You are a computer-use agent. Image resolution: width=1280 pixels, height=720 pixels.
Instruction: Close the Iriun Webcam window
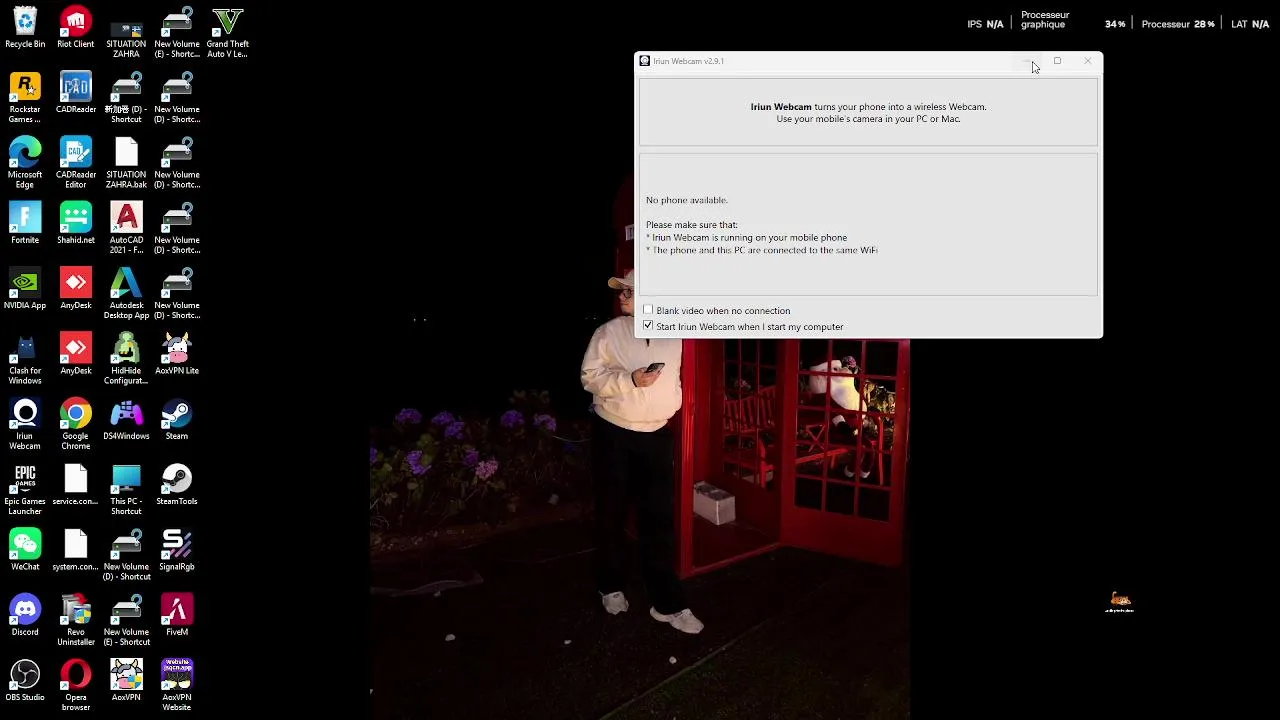coord(1088,61)
